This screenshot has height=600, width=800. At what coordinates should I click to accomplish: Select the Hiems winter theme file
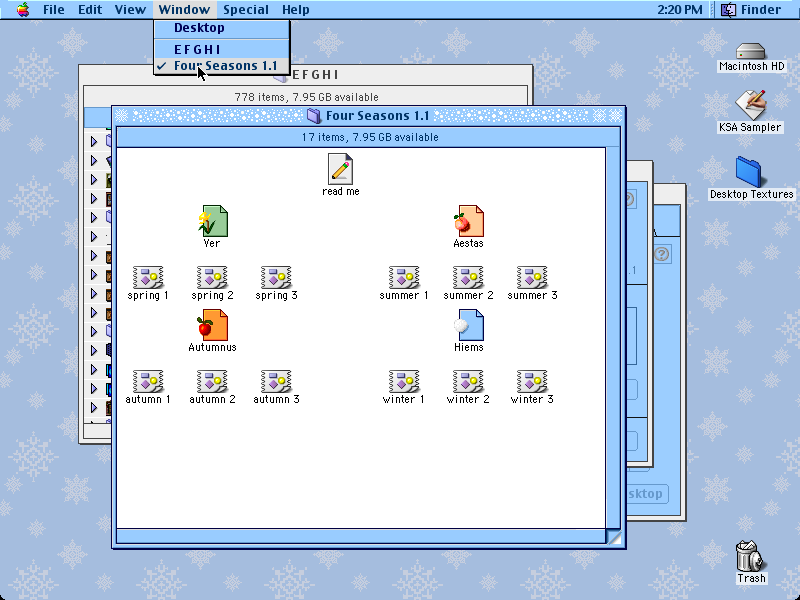pos(468,331)
